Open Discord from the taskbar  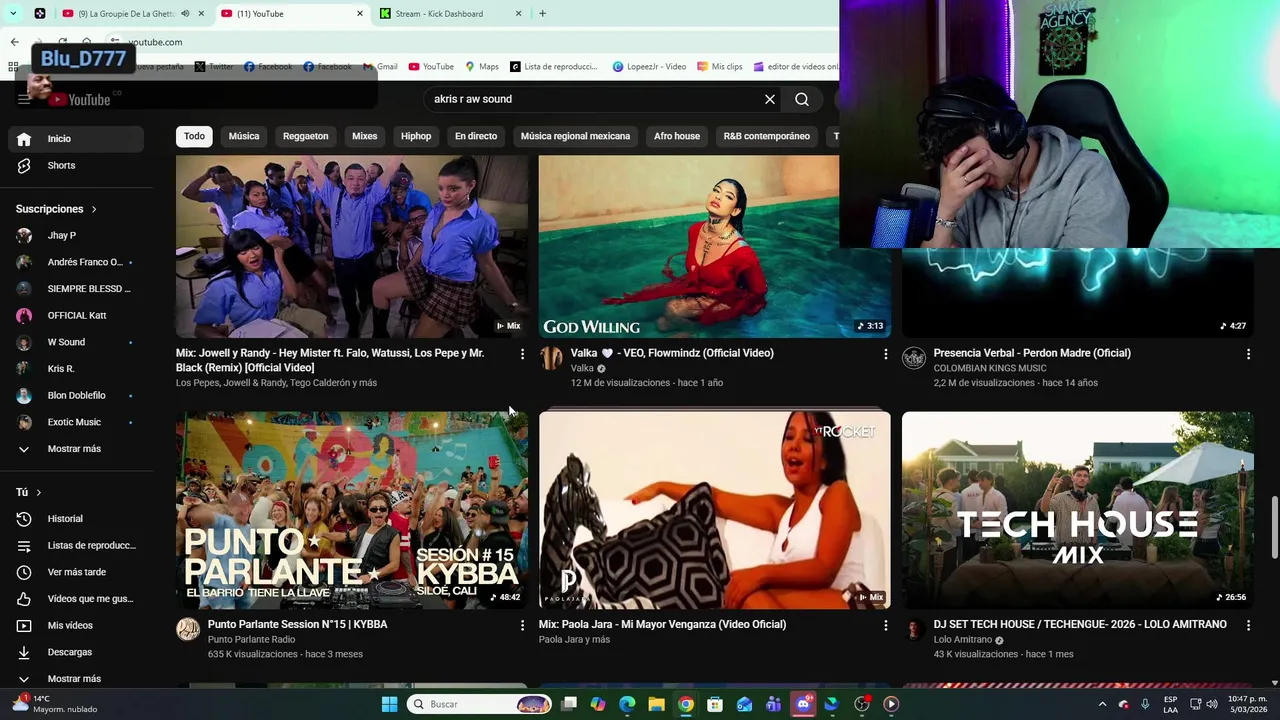(803, 704)
